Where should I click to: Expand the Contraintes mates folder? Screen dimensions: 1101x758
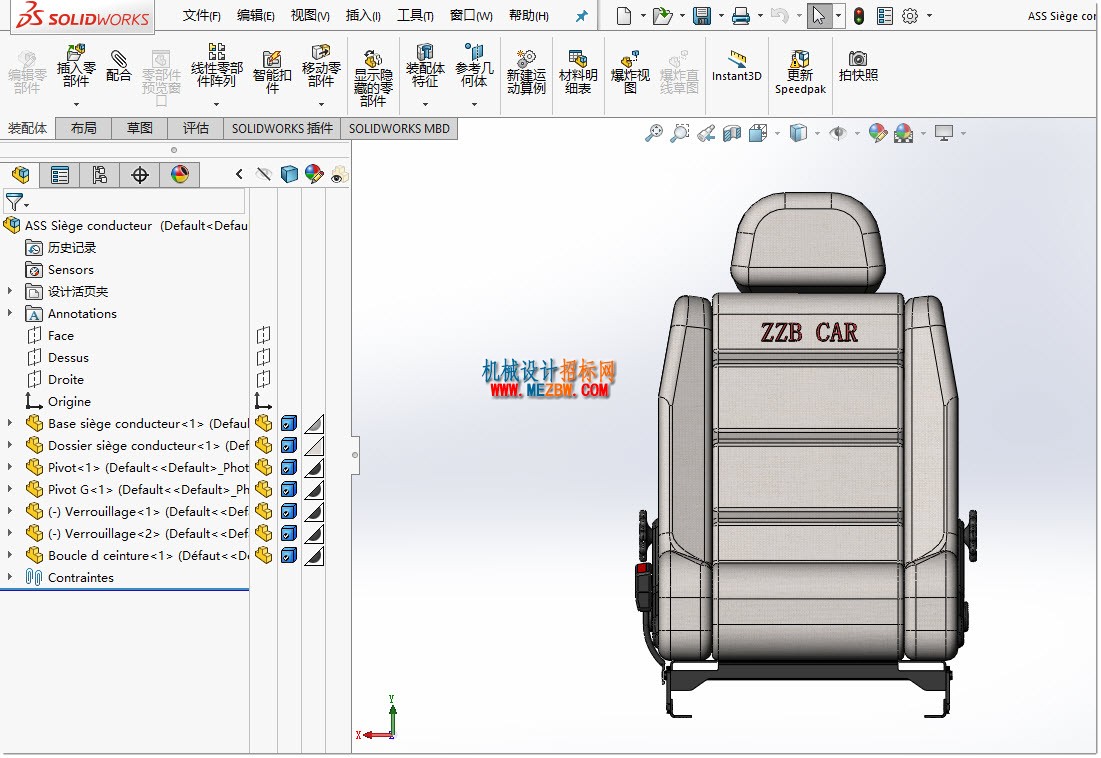pyautogui.click(x=10, y=577)
